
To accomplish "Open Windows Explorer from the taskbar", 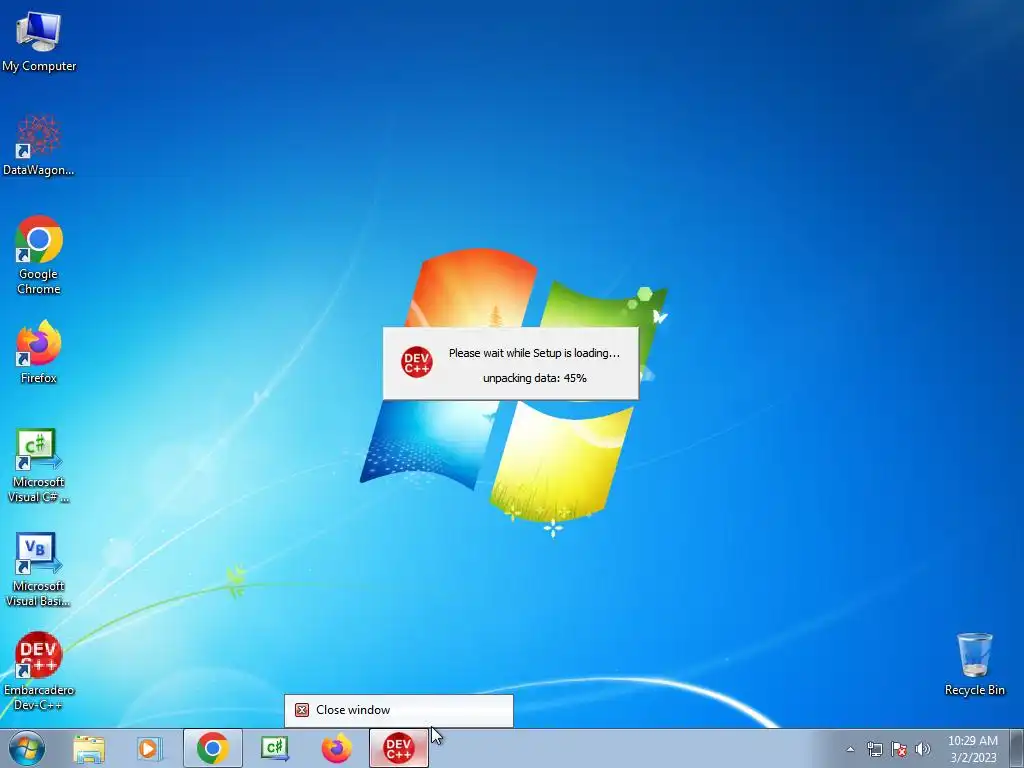I will pyautogui.click(x=89, y=748).
